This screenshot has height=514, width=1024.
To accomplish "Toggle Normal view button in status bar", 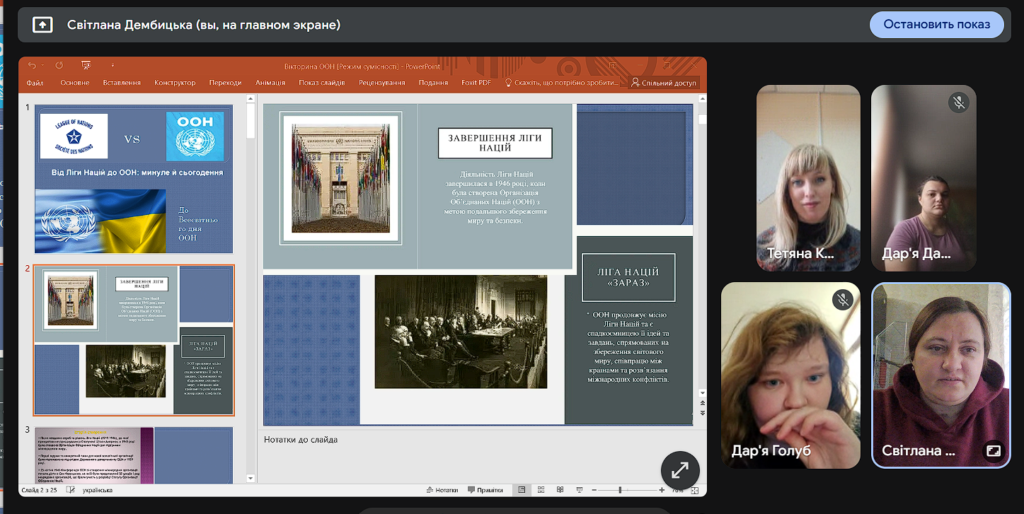I will (x=522, y=490).
